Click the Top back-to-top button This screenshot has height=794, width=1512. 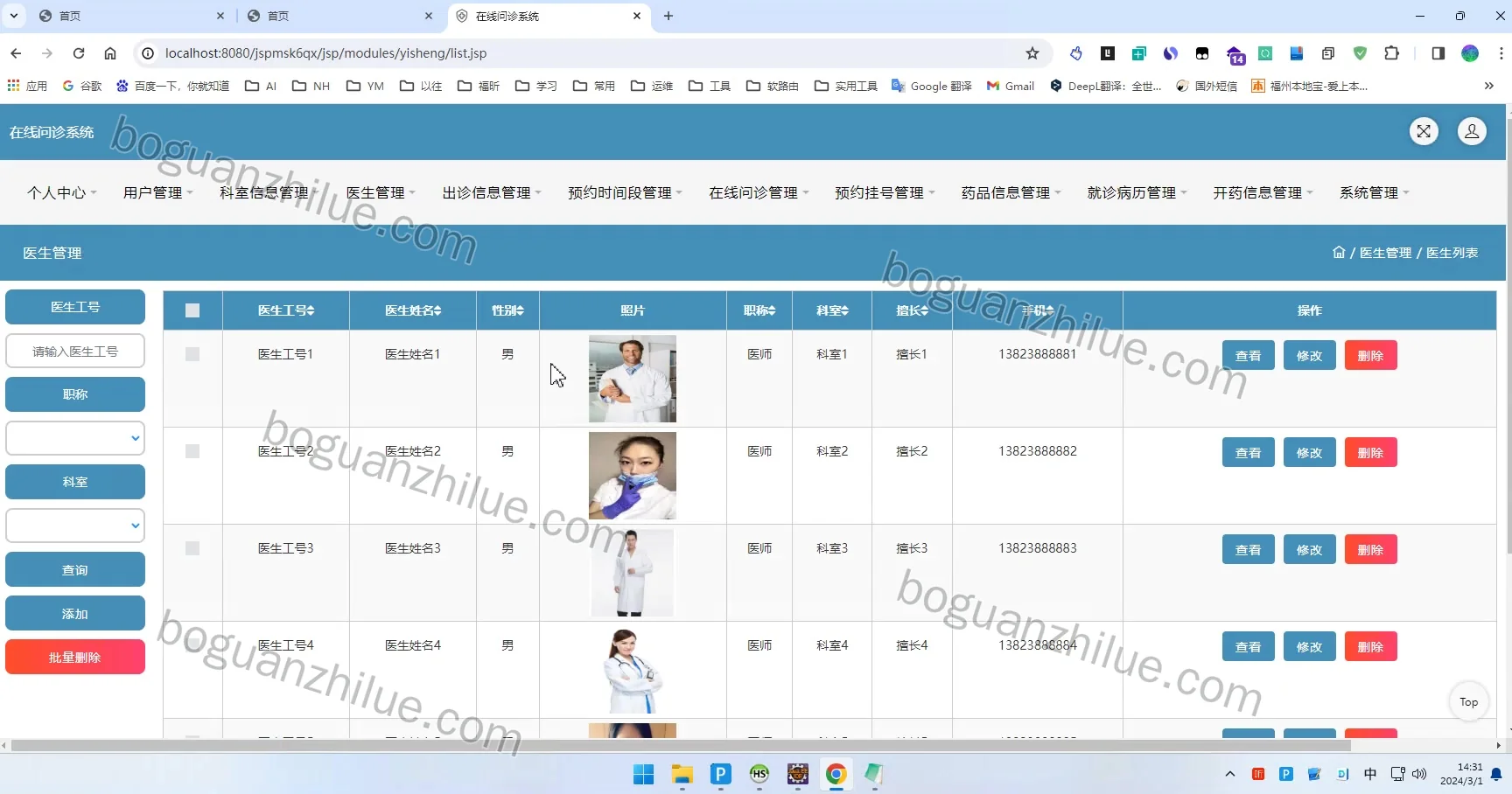point(1468,701)
